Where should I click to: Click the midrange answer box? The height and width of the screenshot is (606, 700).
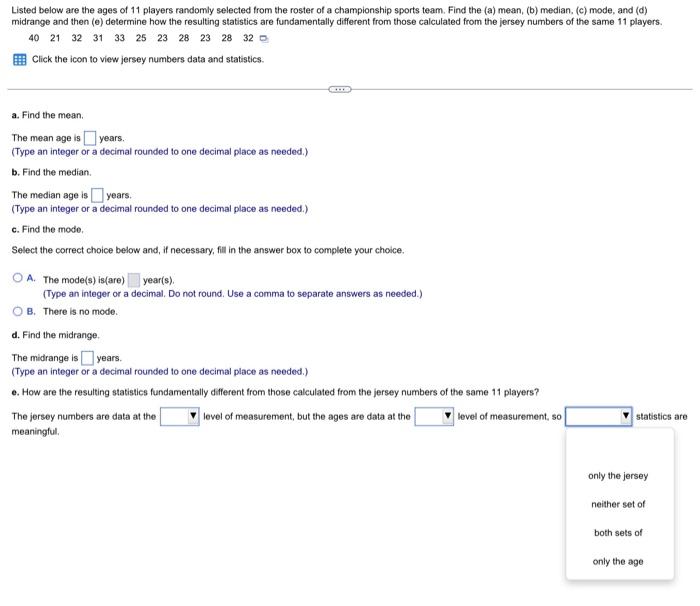(x=87, y=358)
